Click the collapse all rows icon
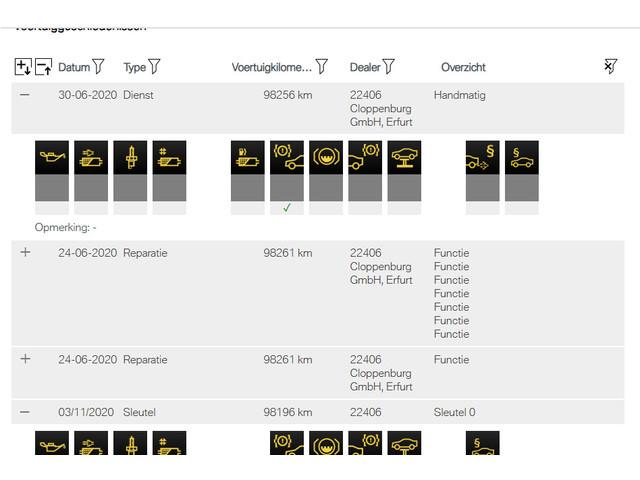The width and height of the screenshot is (640, 480). tap(43, 67)
